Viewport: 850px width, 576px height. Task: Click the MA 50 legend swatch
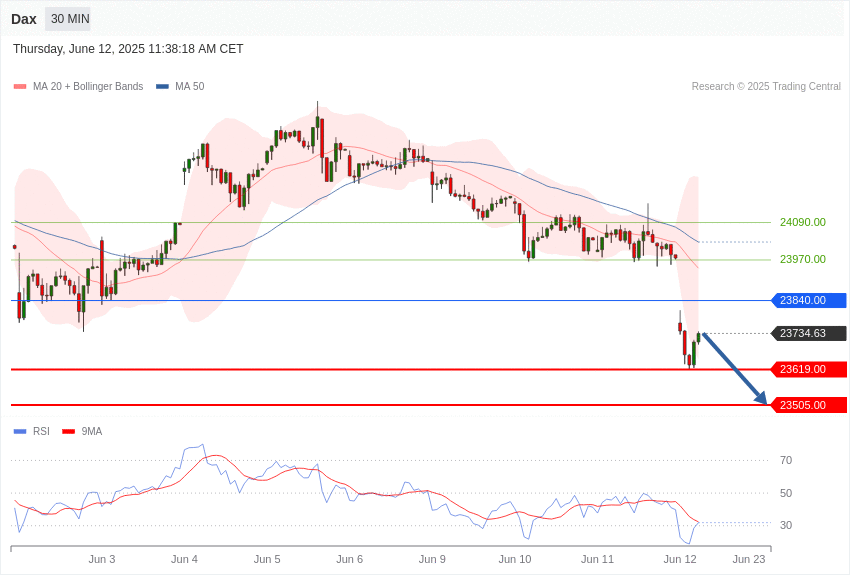click(162, 87)
